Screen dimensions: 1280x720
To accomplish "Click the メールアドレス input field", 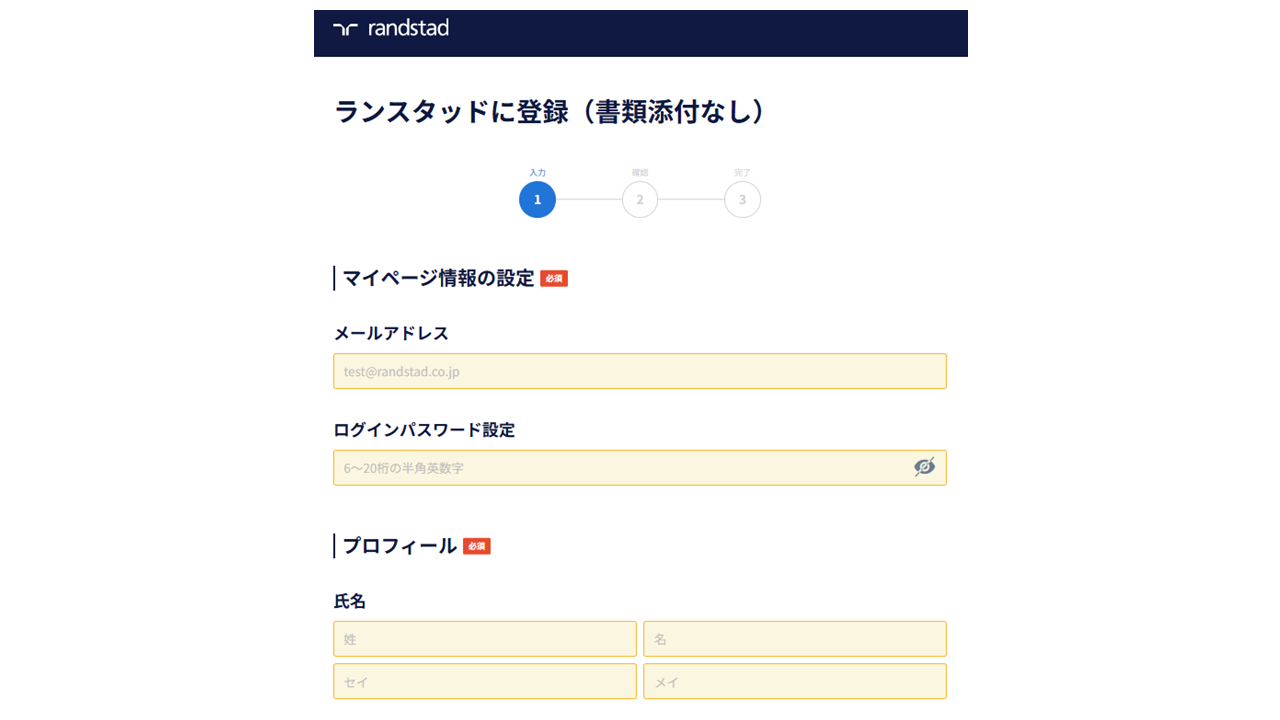I will click(x=640, y=371).
